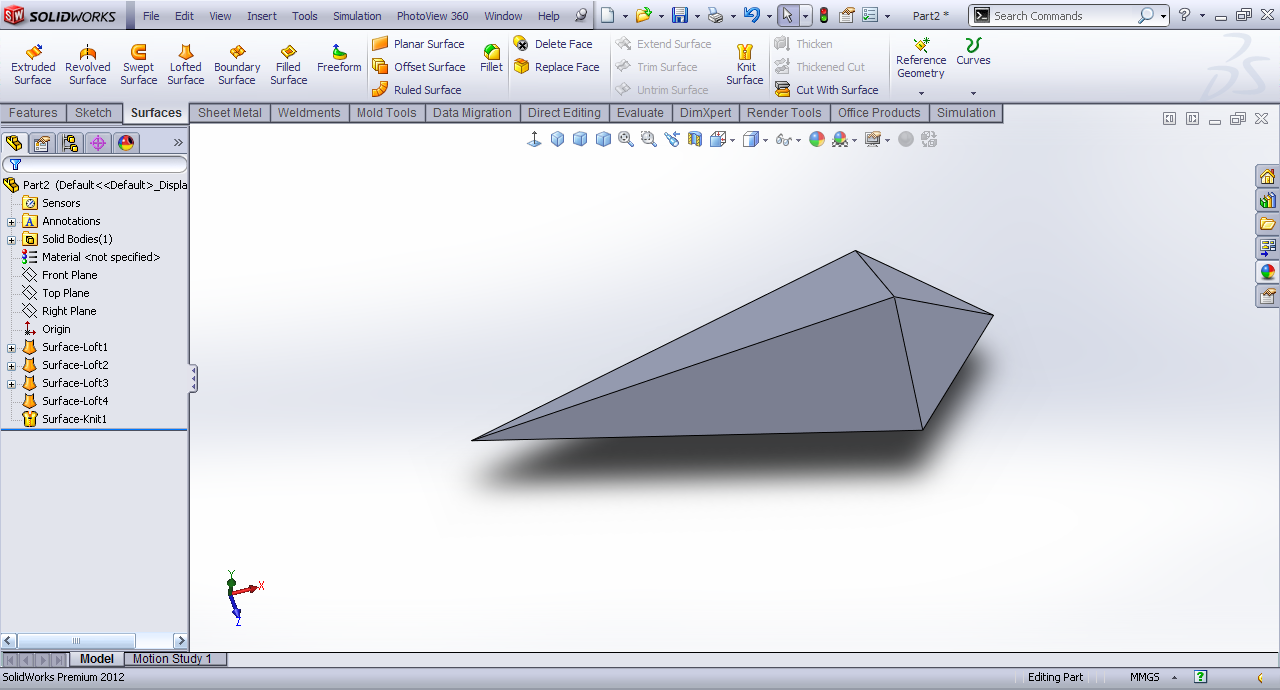Pin the SolidWorks menu bar
The height and width of the screenshot is (690, 1280).
coord(581,16)
